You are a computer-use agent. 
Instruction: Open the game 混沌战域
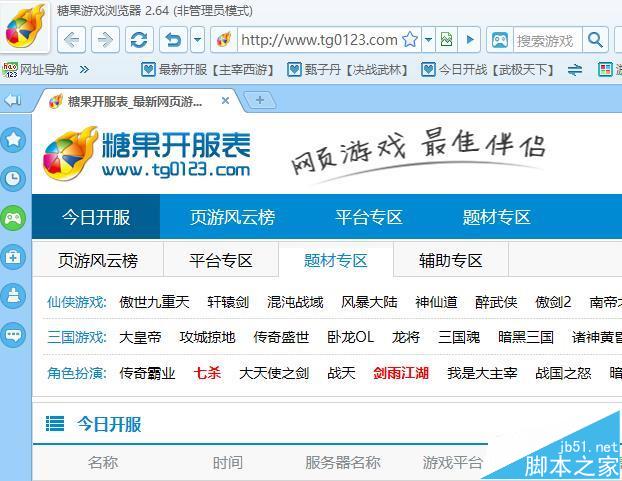coord(295,302)
